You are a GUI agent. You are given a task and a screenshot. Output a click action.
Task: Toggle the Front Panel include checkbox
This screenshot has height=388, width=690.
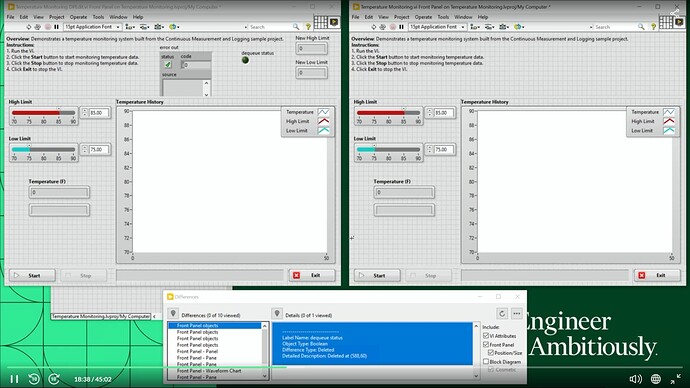pos(486,344)
